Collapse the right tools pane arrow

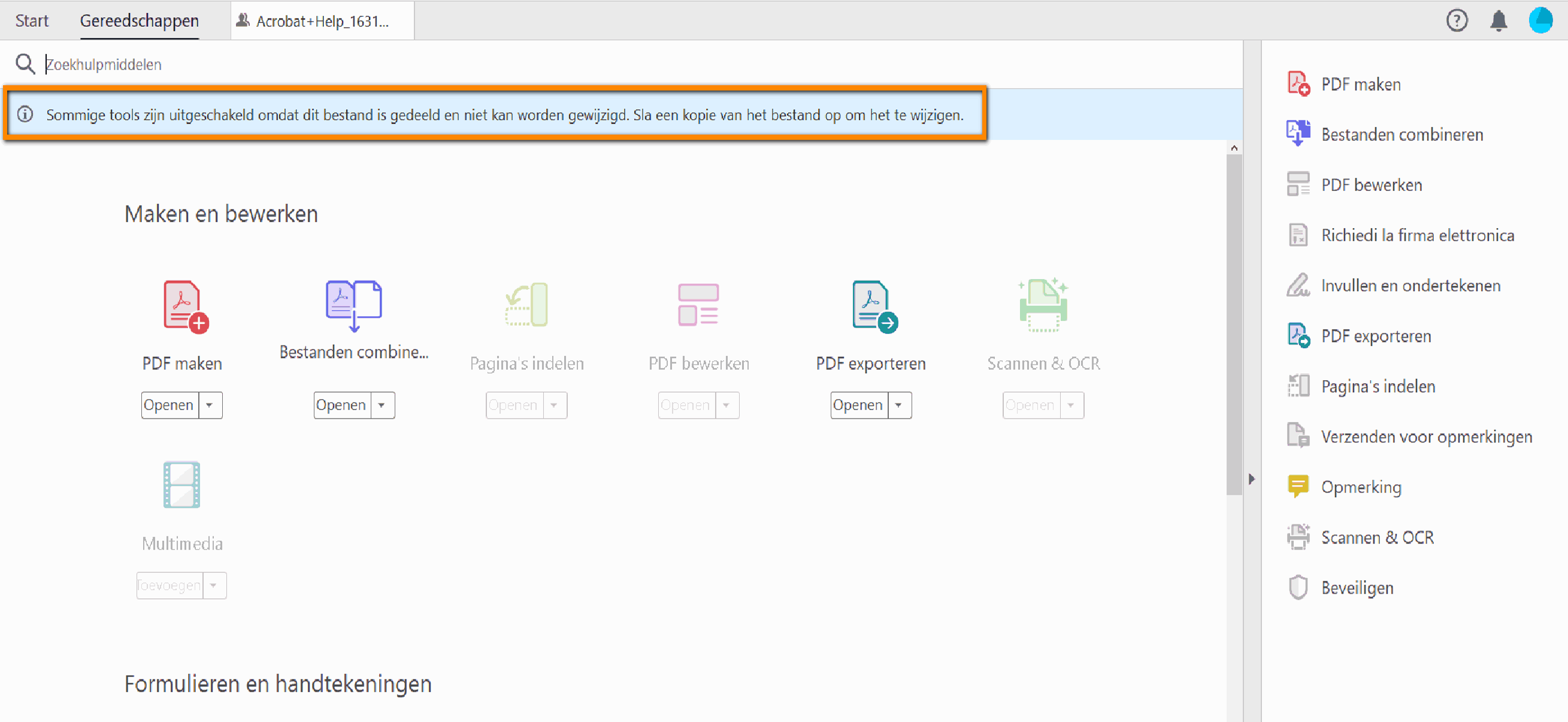[x=1252, y=479]
